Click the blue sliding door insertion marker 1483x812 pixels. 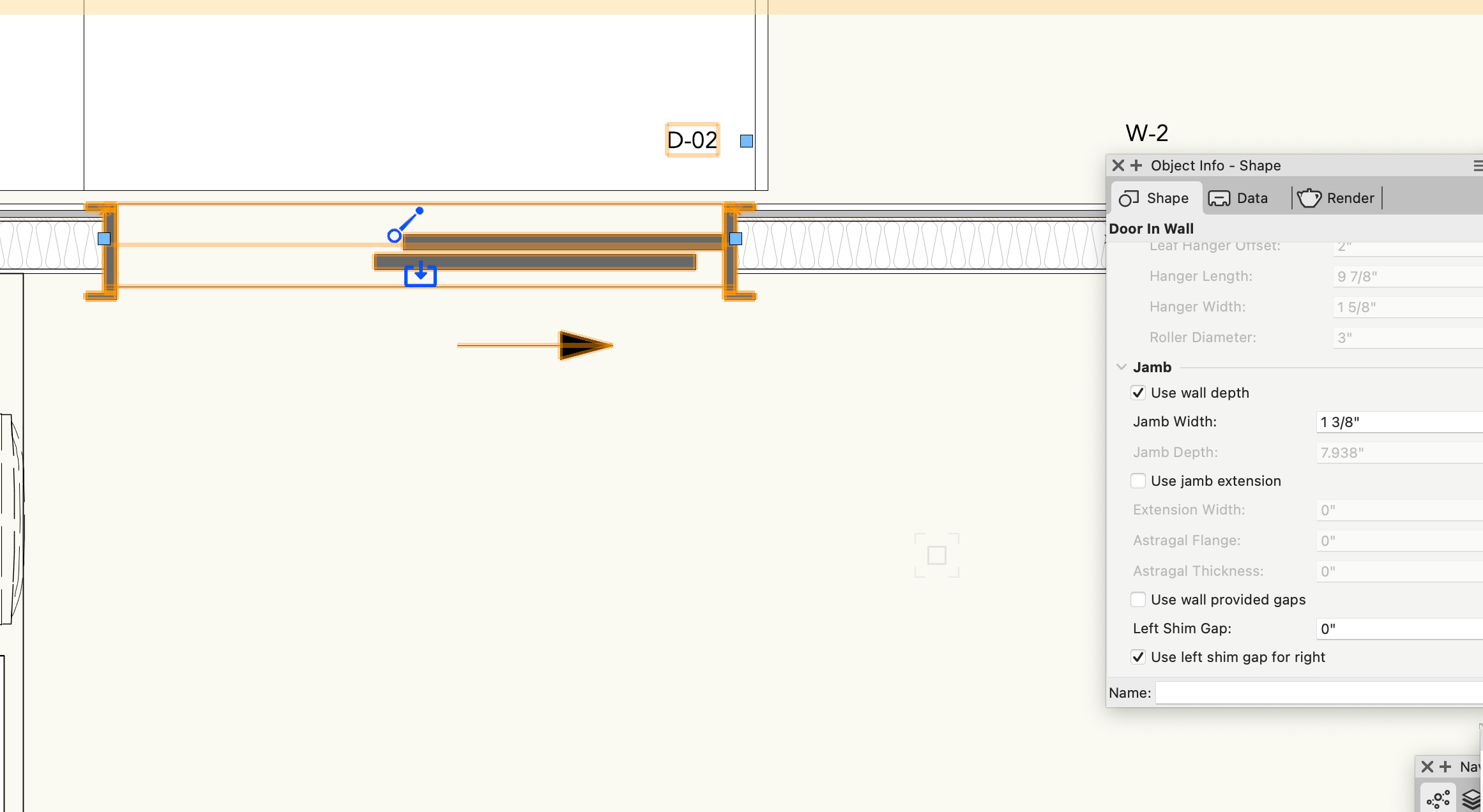420,274
